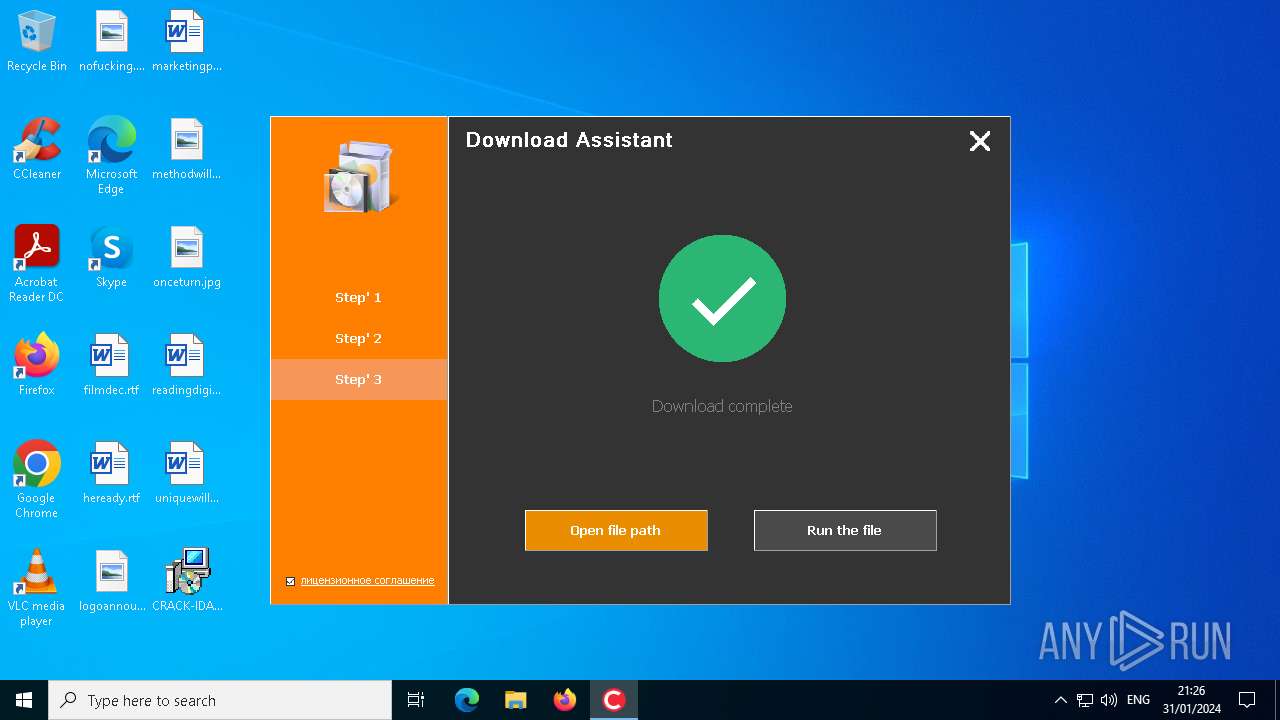Image resolution: width=1280 pixels, height=720 pixels.
Task: Click the Download complete status text
Action: pos(722,406)
